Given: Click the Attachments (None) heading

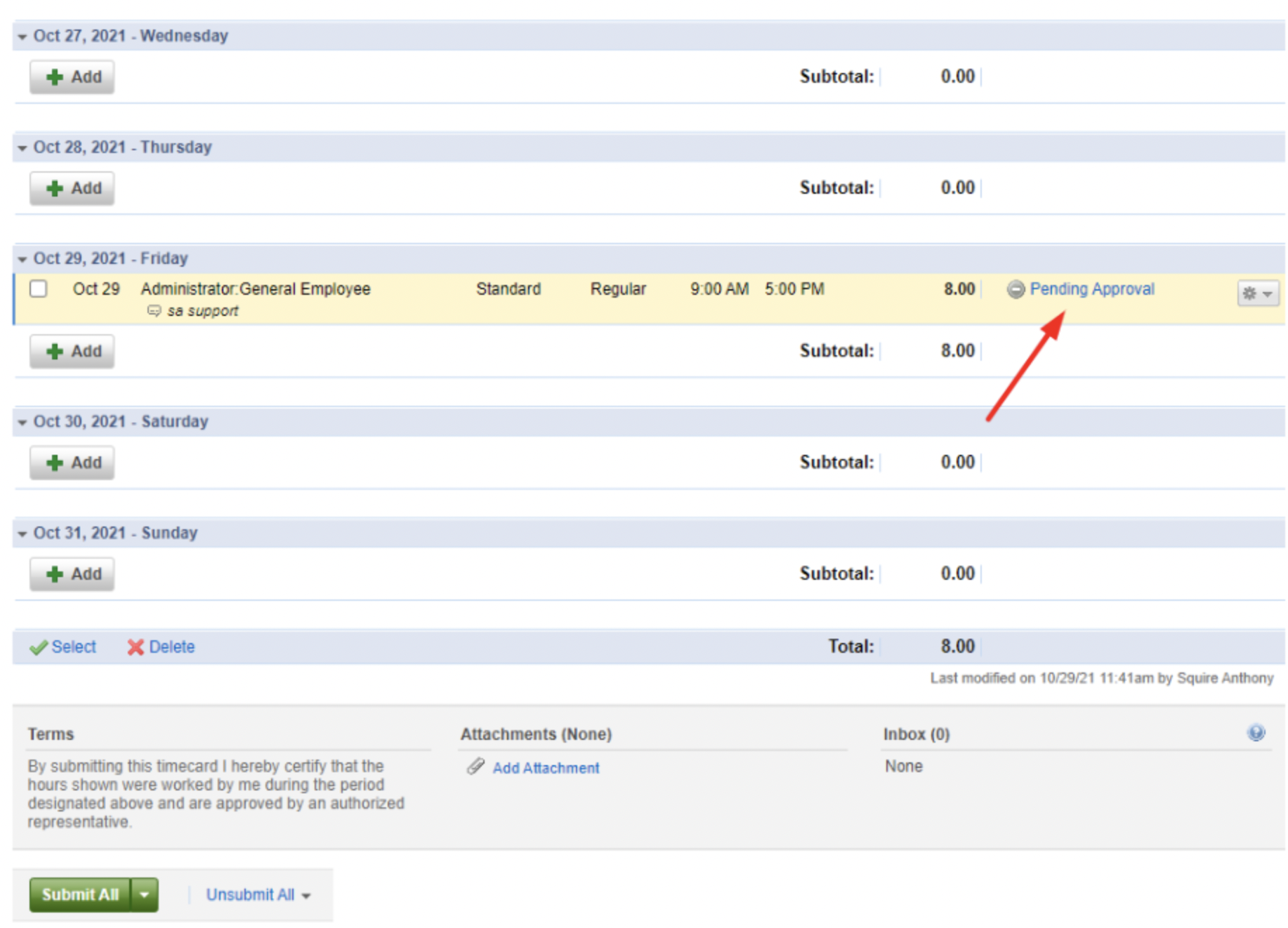Looking at the screenshot, I should click(x=536, y=734).
